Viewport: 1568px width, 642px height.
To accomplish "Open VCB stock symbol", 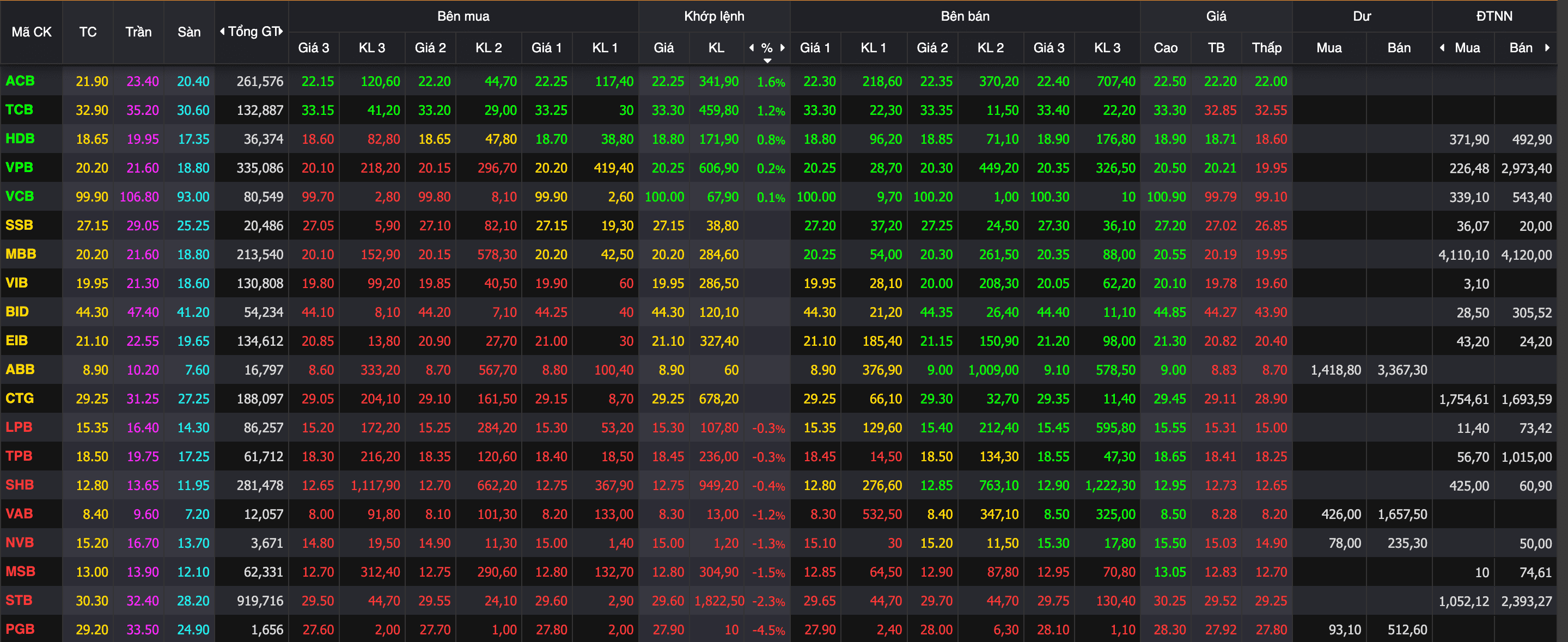I will click(x=20, y=197).
